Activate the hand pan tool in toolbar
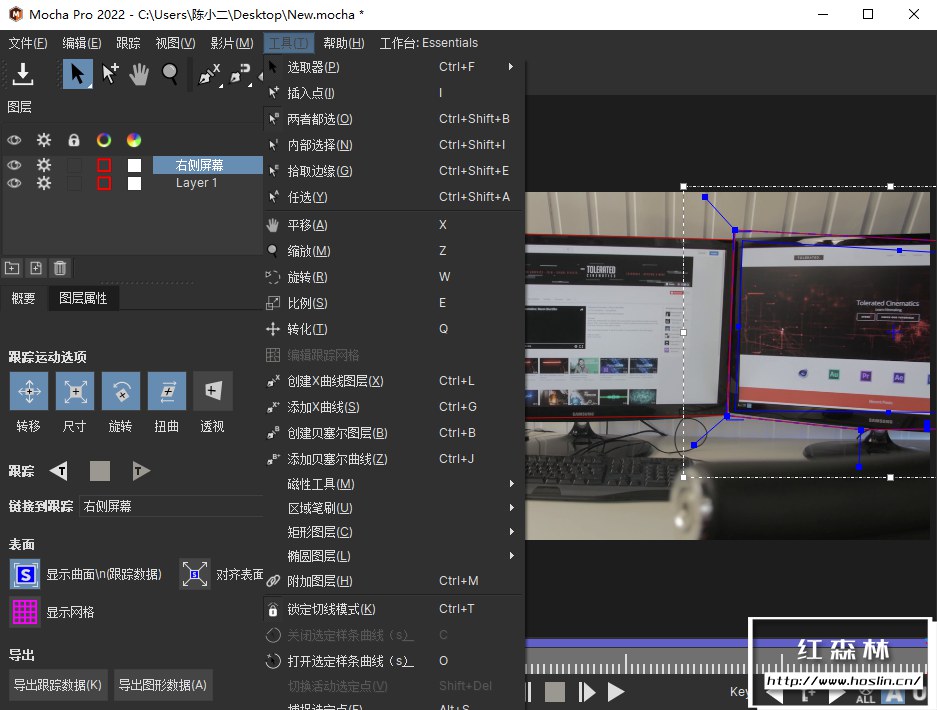 tap(139, 74)
